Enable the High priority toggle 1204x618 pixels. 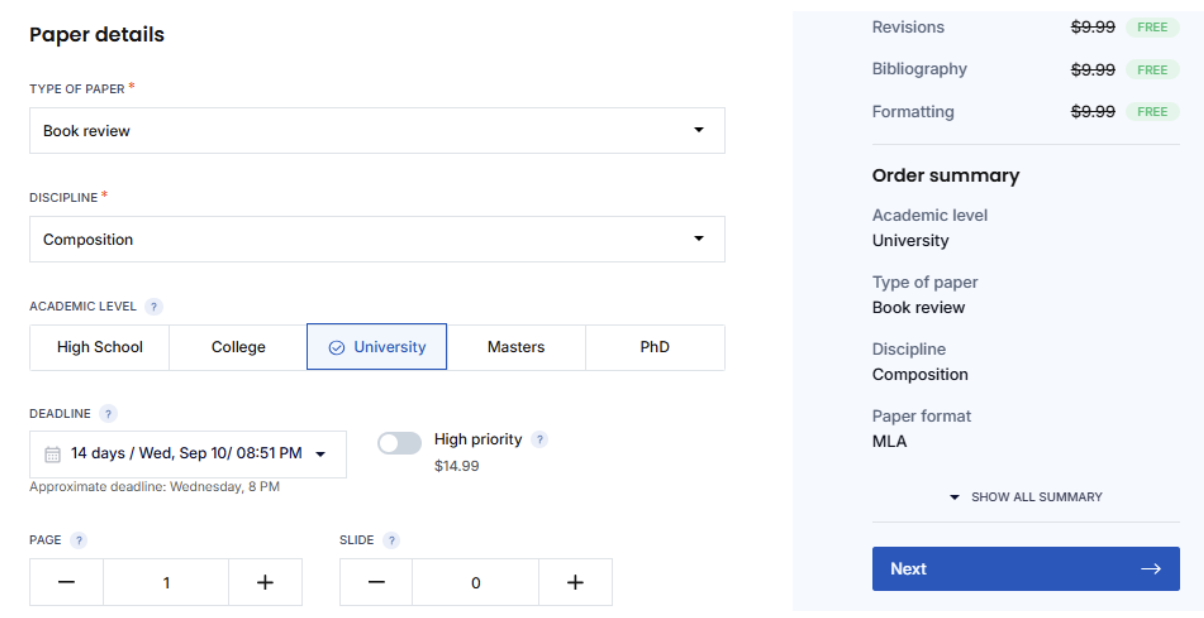click(401, 440)
